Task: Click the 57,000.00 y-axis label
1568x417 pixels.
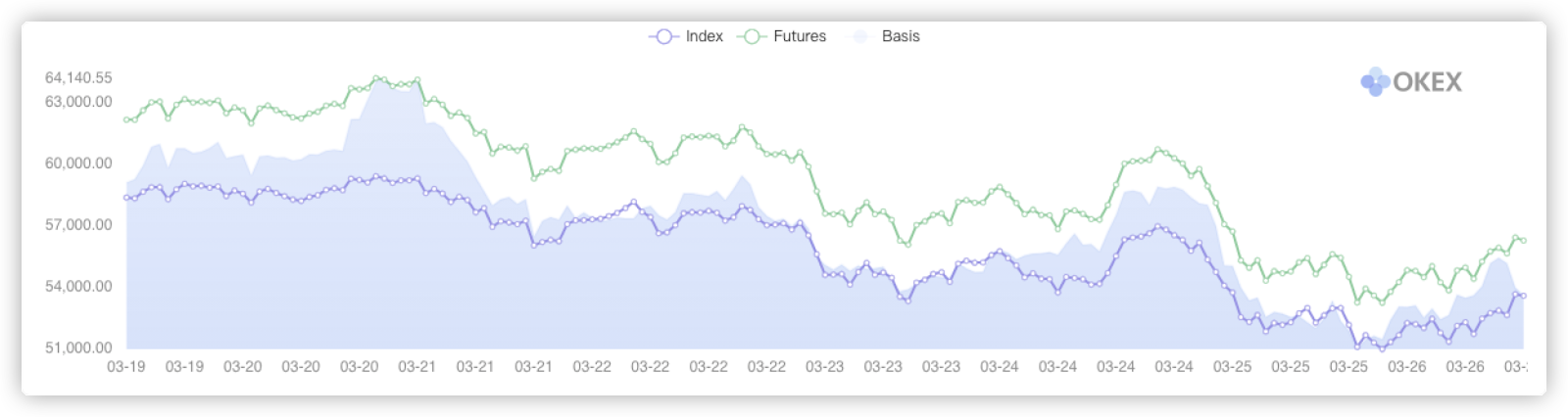Action: point(78,225)
